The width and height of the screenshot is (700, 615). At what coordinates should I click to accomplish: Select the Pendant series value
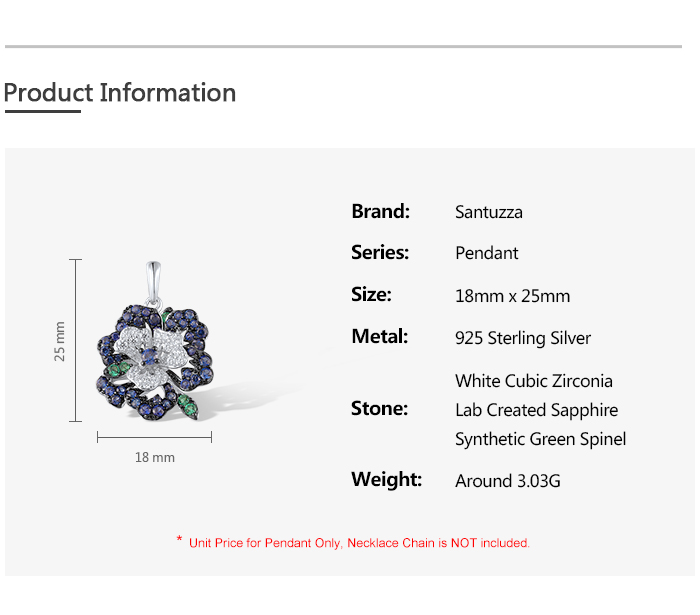point(486,253)
